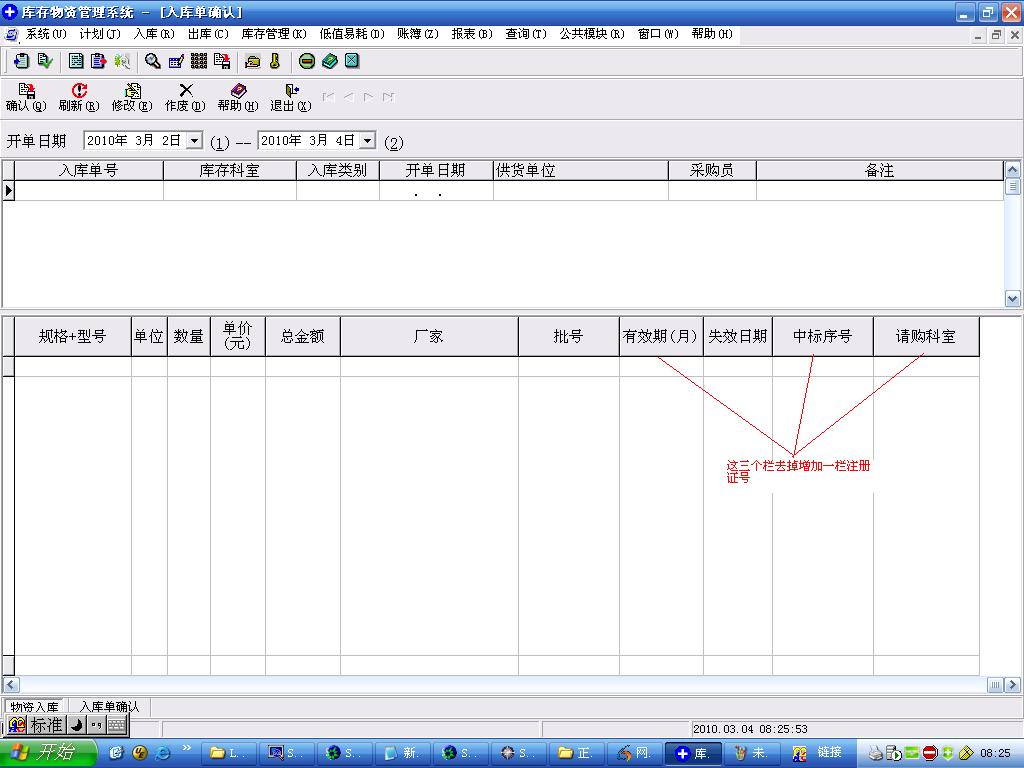1024x768 pixels.
Task: Open the 出库(C) menu
Action: (x=208, y=34)
